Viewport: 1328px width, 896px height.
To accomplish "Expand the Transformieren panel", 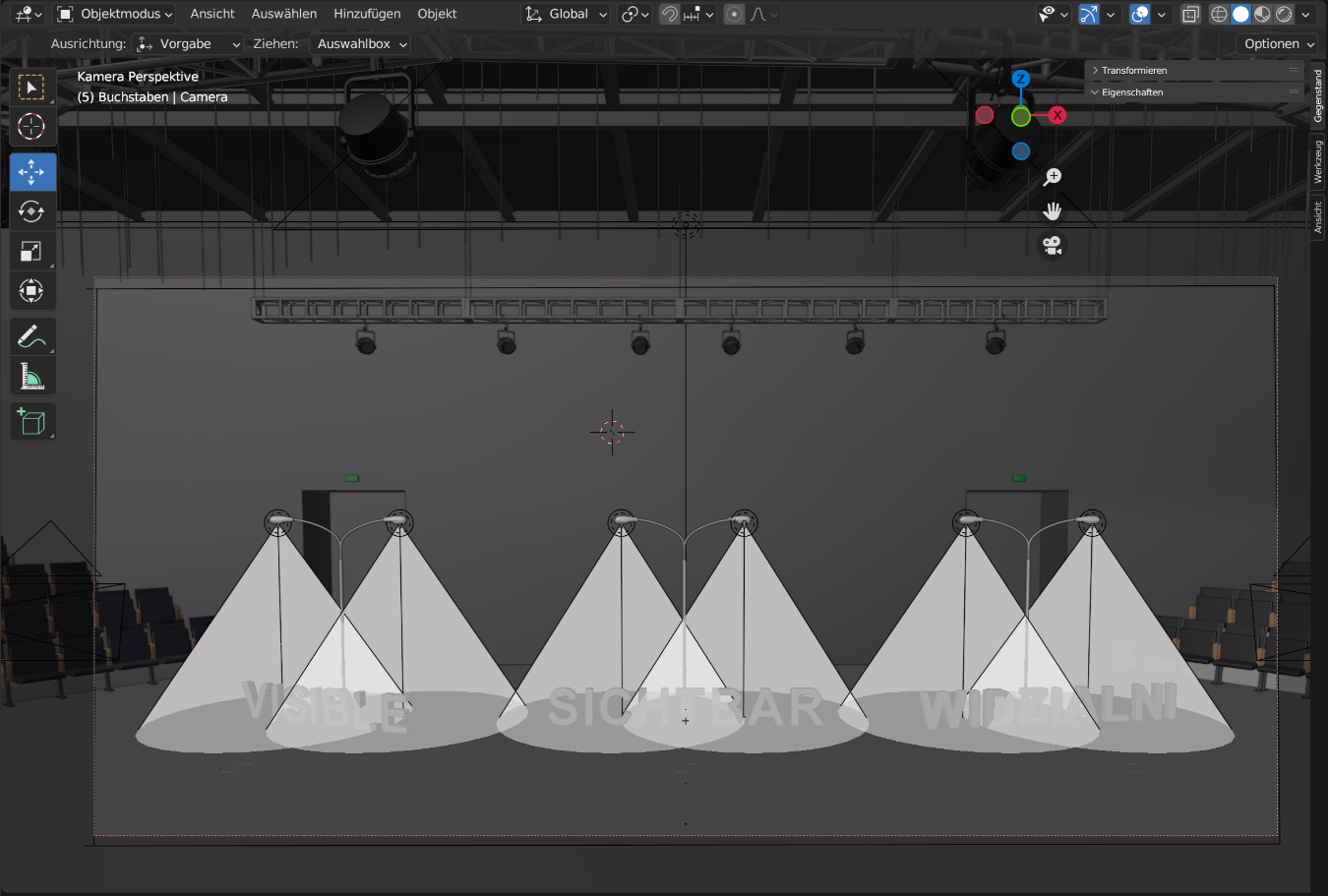I will (x=1133, y=71).
